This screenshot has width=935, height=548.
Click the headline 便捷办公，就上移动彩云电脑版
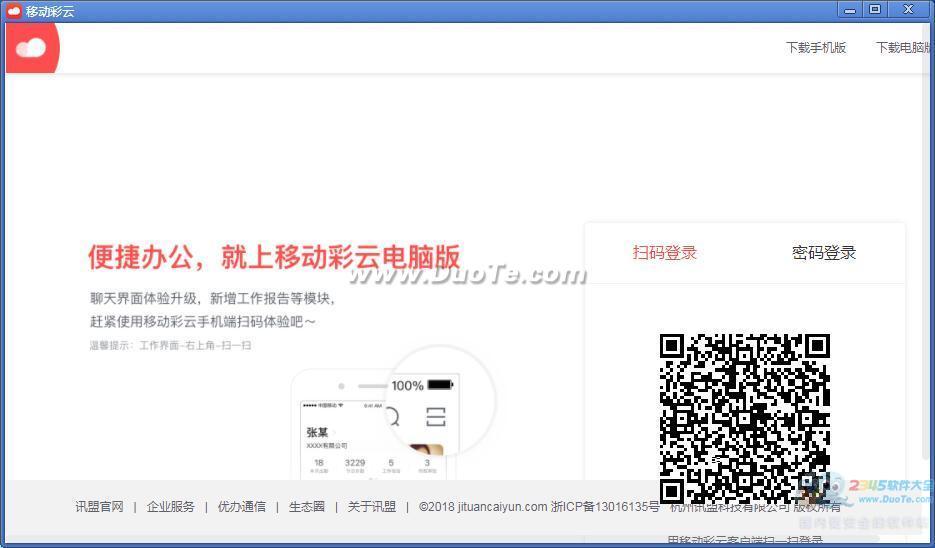274,257
